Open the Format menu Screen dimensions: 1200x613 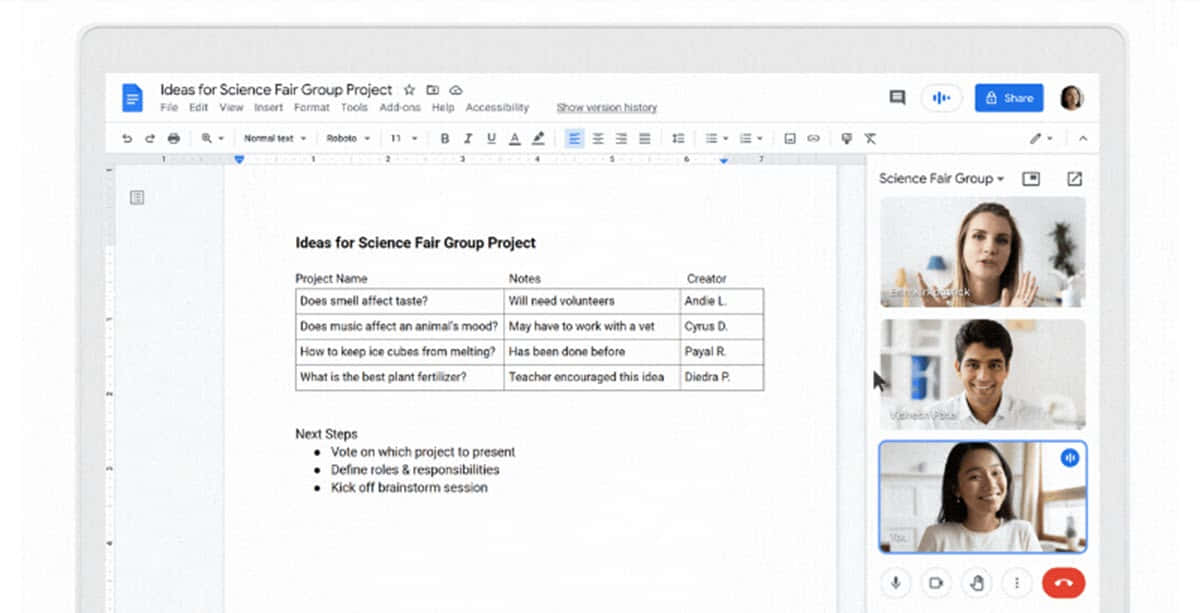[311, 108]
